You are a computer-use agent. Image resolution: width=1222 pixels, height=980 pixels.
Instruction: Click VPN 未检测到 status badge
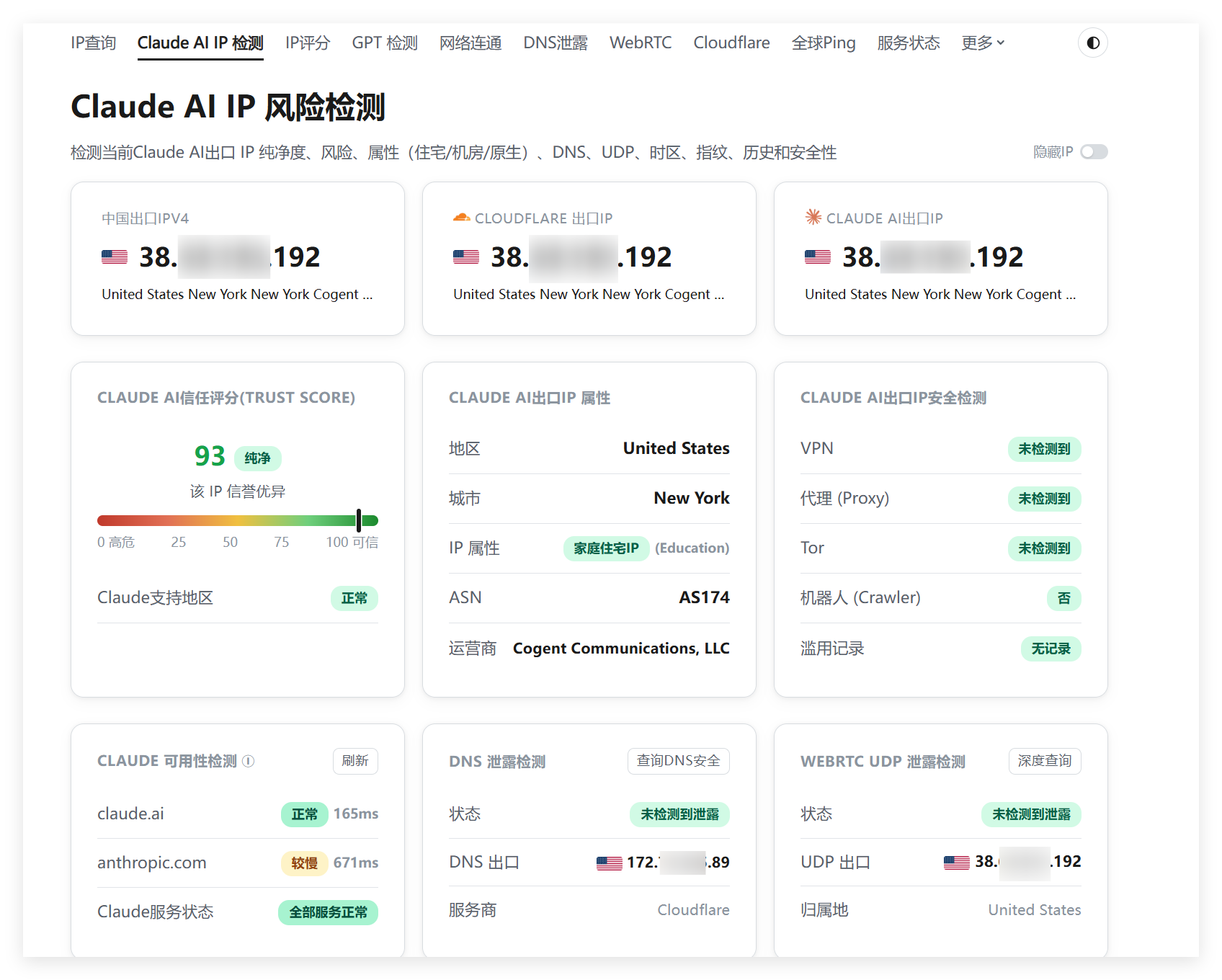pos(1044,449)
